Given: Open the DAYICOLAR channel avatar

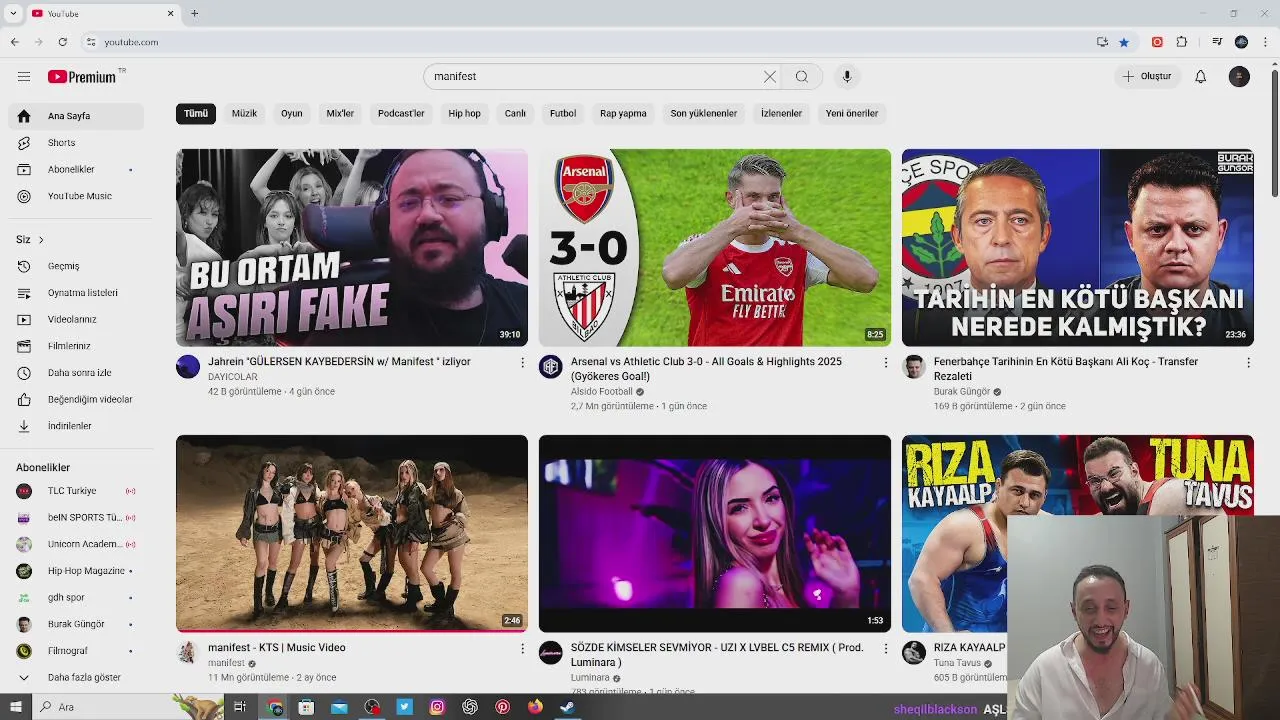Looking at the screenshot, I should pos(188,367).
